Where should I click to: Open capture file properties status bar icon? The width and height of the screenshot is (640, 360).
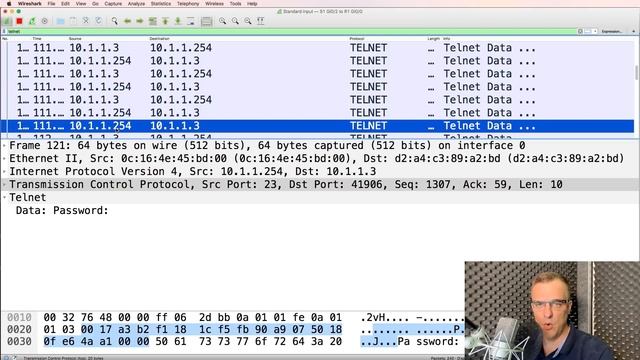pyautogui.click(x=14, y=358)
